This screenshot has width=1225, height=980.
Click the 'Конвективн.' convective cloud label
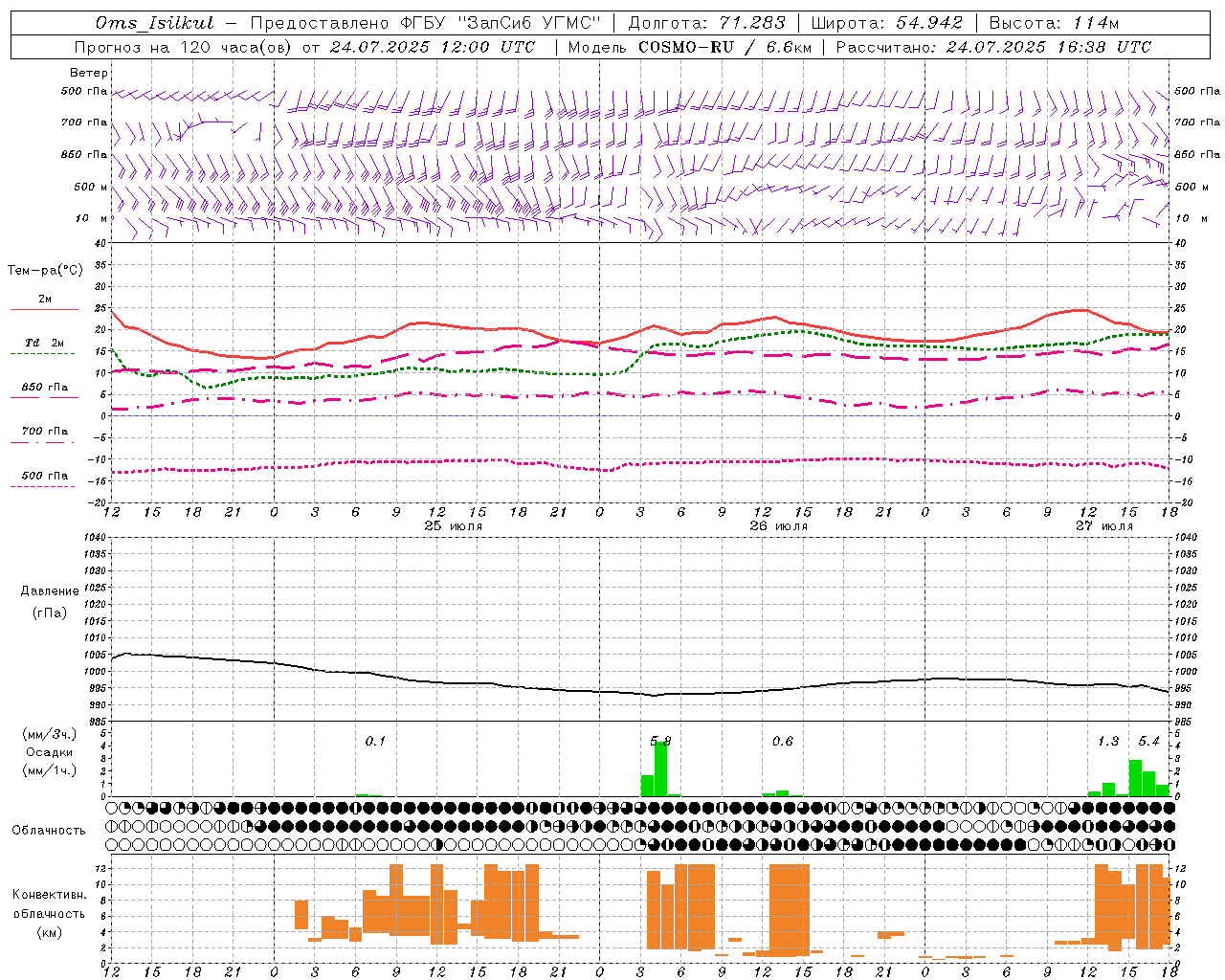(49, 895)
